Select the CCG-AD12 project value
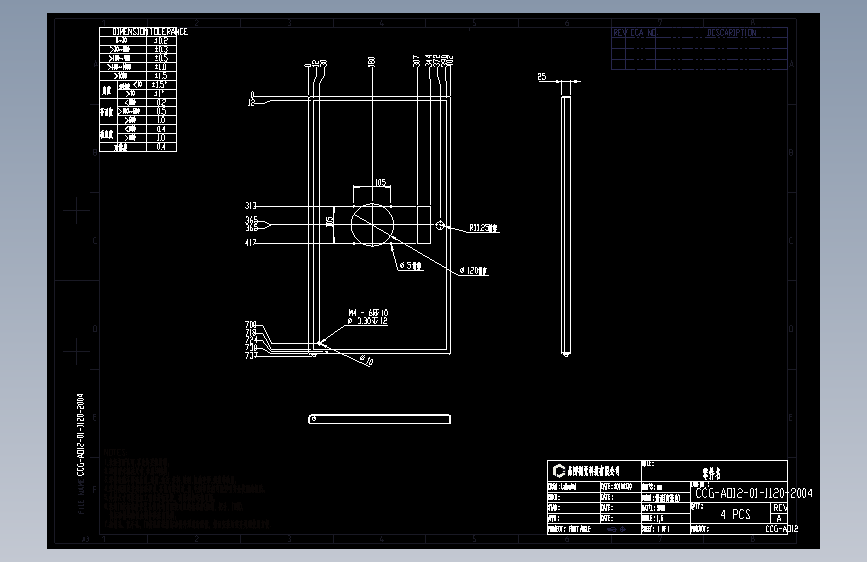Screen dimensions: 867x562 point(782,529)
